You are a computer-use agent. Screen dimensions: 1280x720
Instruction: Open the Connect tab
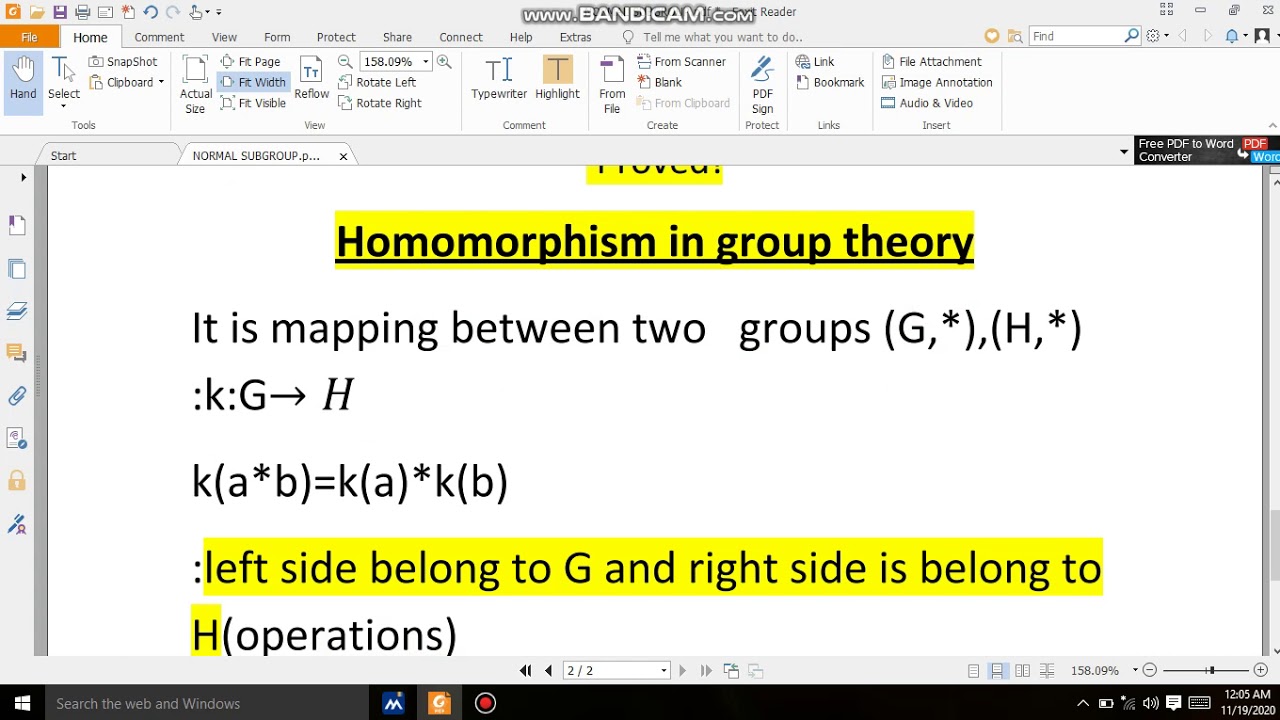[461, 37]
